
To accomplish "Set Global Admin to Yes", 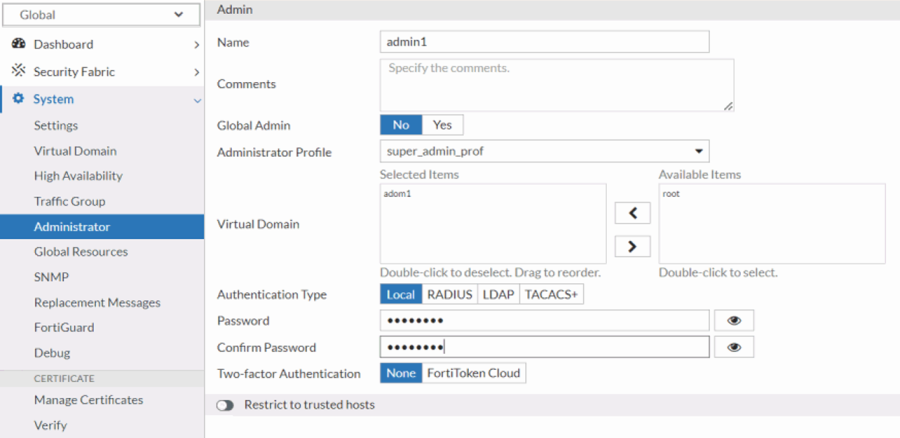I will point(442,125).
